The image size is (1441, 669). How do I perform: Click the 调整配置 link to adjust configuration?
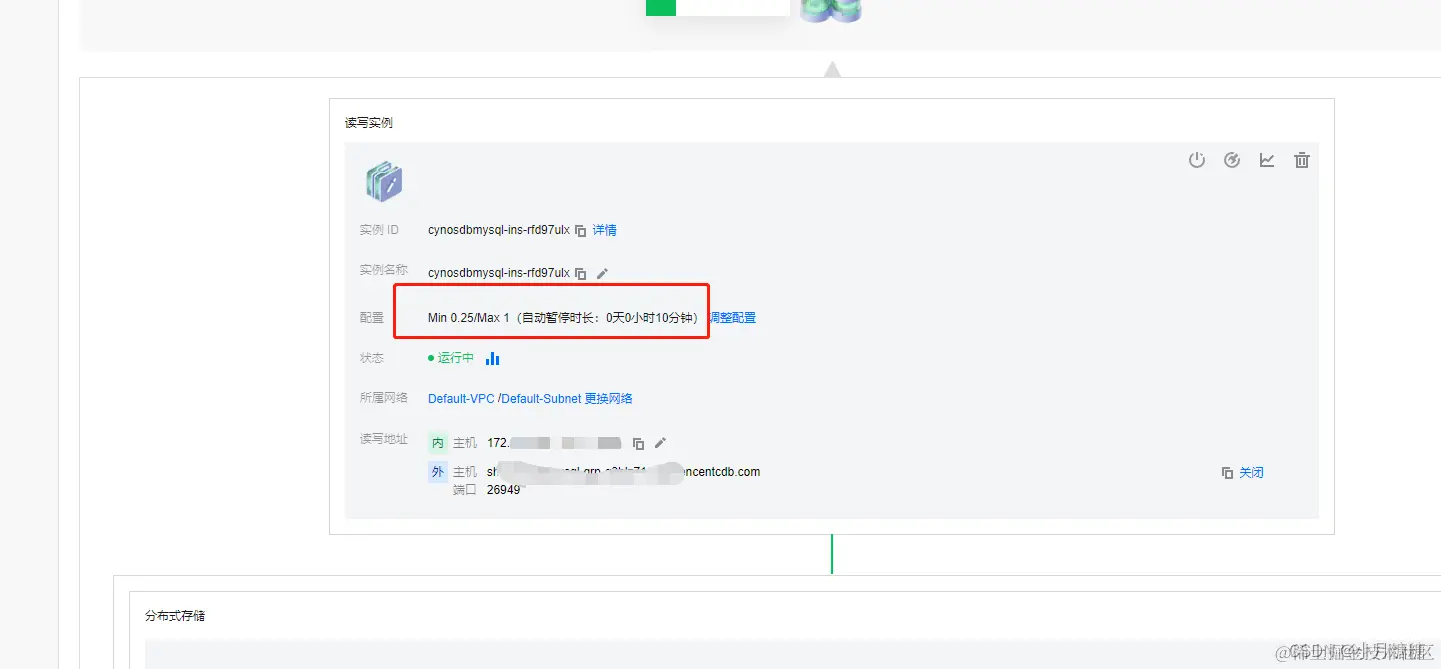coord(733,317)
